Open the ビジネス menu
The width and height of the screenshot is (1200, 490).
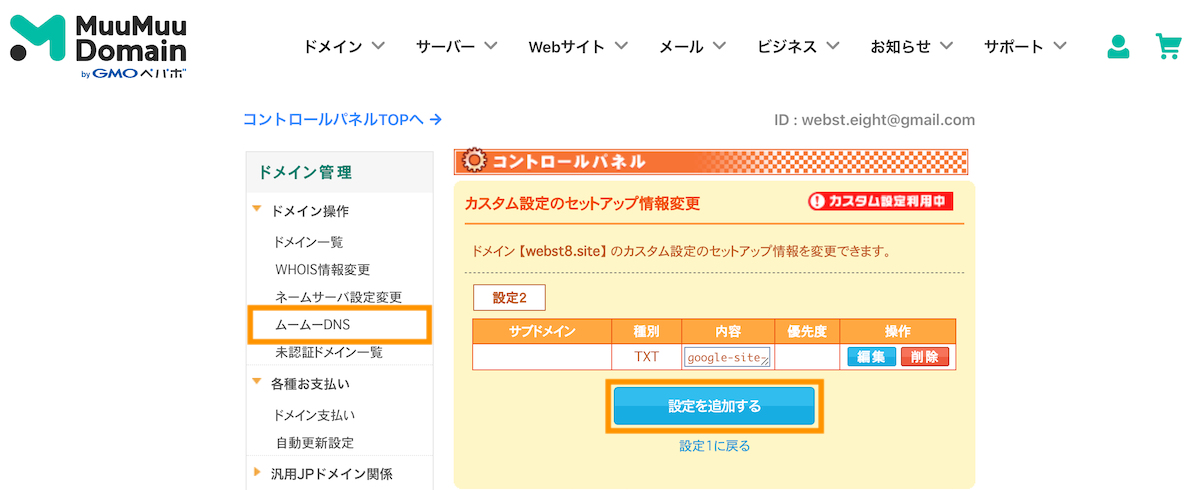[798, 46]
